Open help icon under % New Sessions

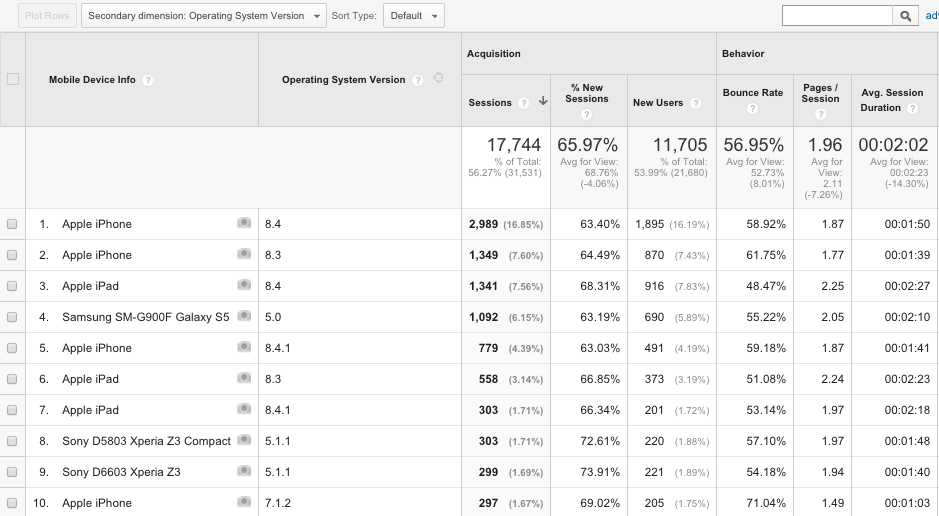586,114
